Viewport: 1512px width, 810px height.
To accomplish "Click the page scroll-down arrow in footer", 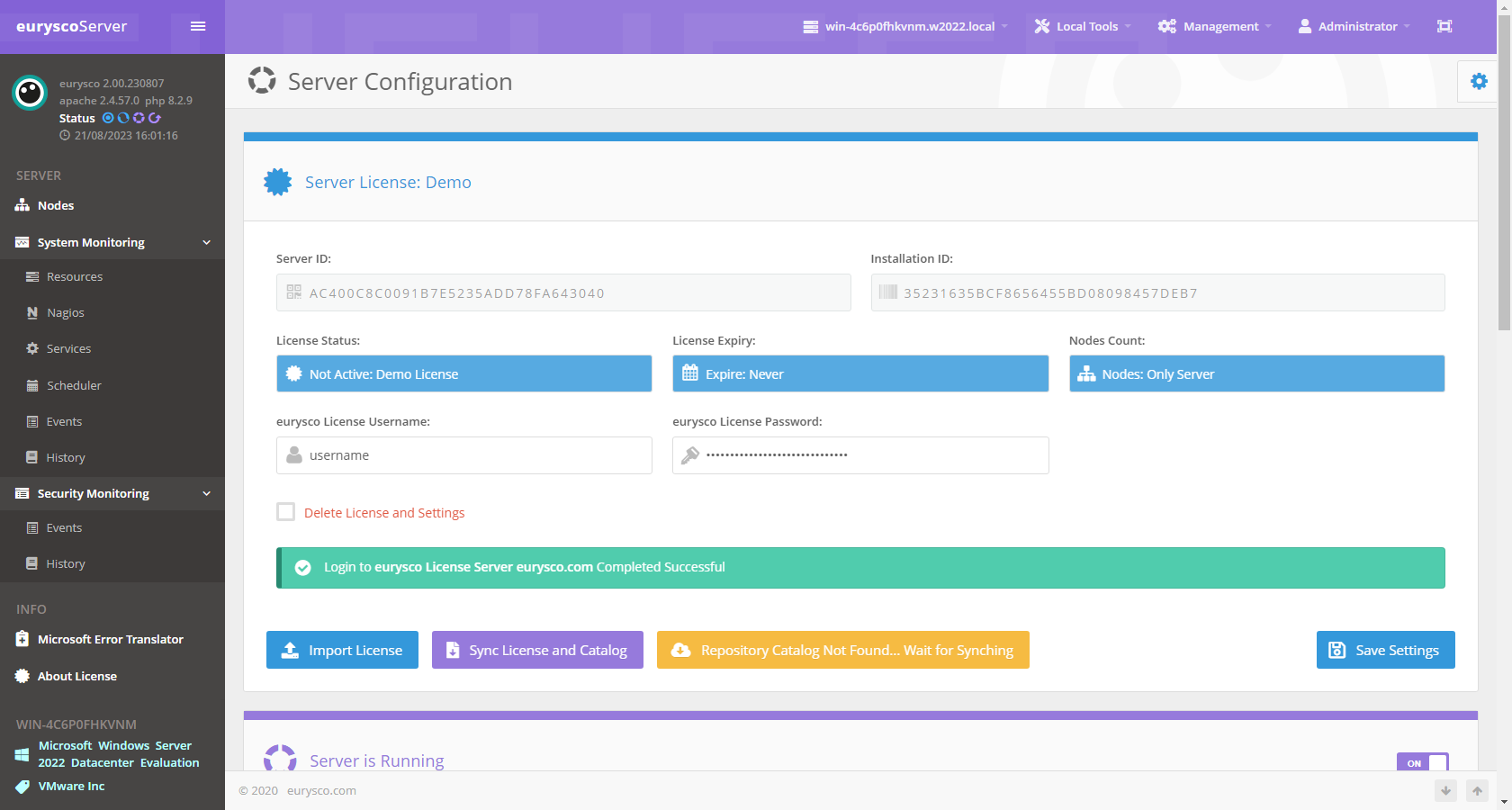I will [x=1445, y=791].
